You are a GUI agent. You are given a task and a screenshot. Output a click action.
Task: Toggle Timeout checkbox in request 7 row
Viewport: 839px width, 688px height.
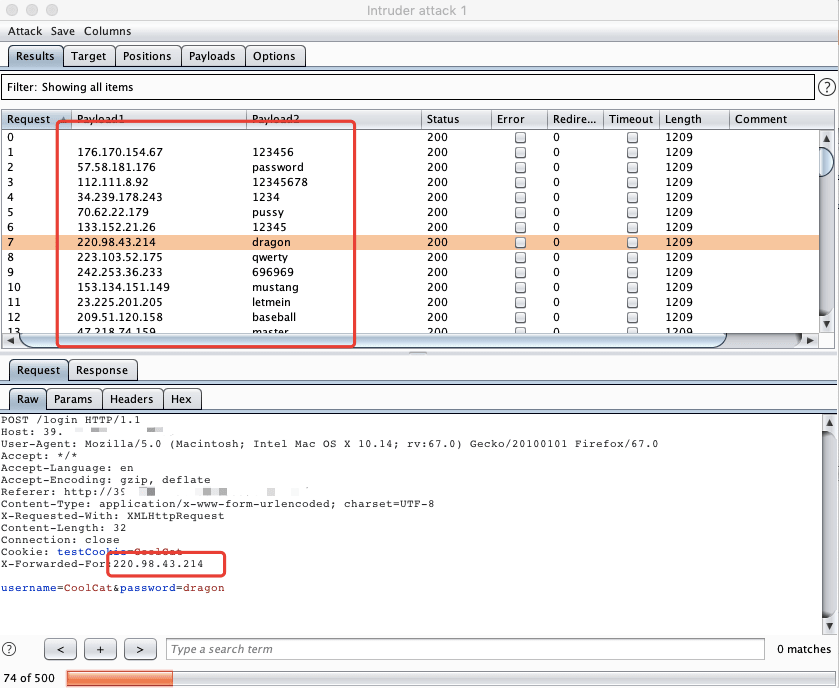coord(632,242)
